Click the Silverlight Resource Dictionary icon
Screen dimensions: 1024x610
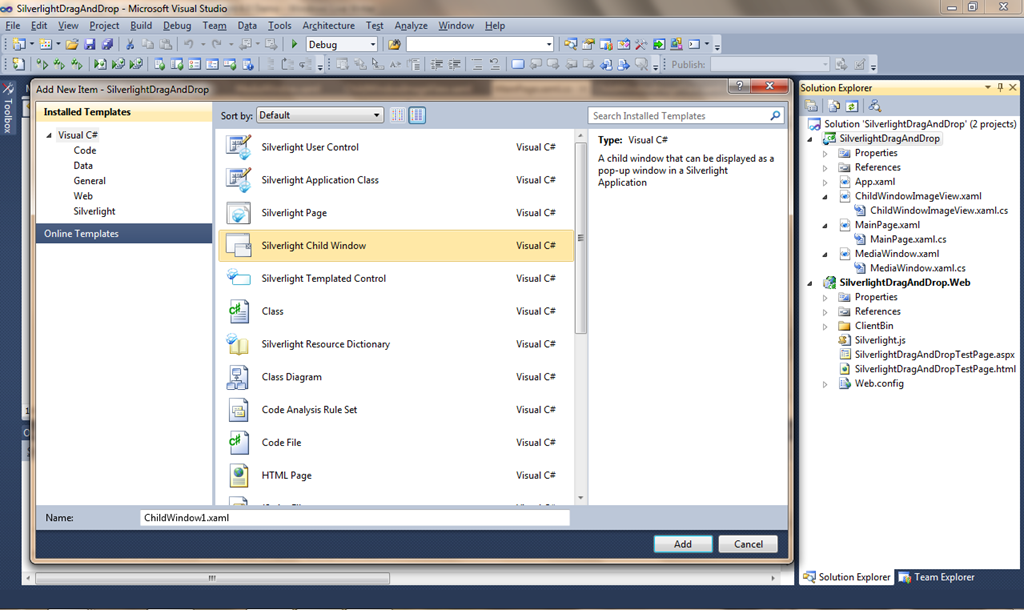point(239,344)
